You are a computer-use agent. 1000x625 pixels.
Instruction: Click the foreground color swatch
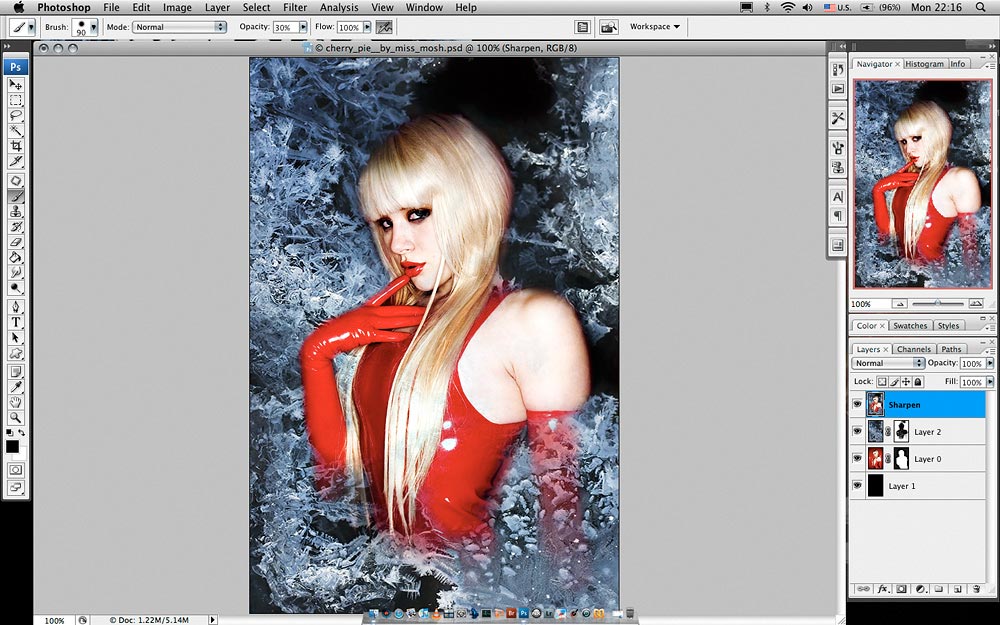pos(12,446)
